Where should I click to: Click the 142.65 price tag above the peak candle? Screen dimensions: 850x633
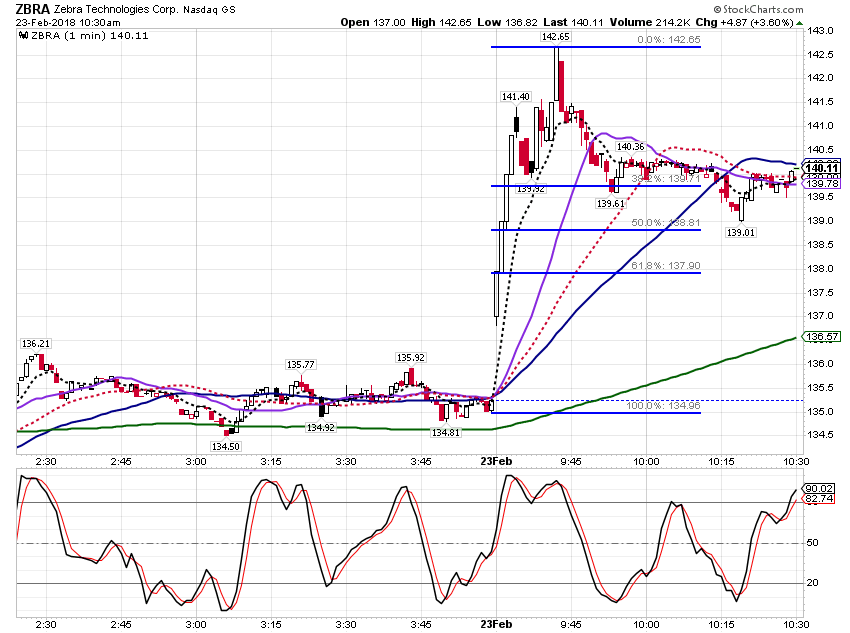(556, 37)
